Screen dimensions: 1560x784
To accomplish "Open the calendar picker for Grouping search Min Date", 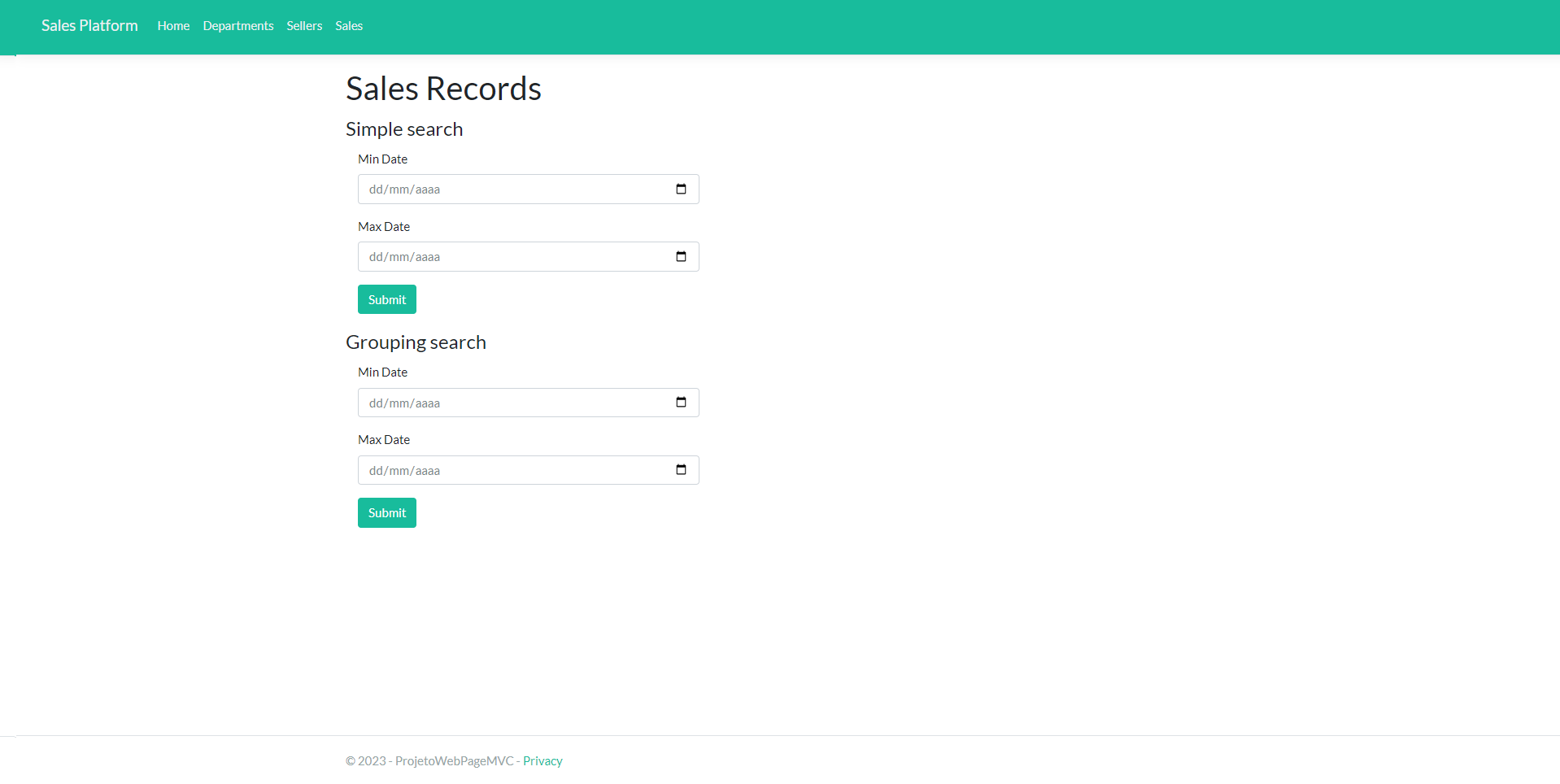I will pos(680,402).
